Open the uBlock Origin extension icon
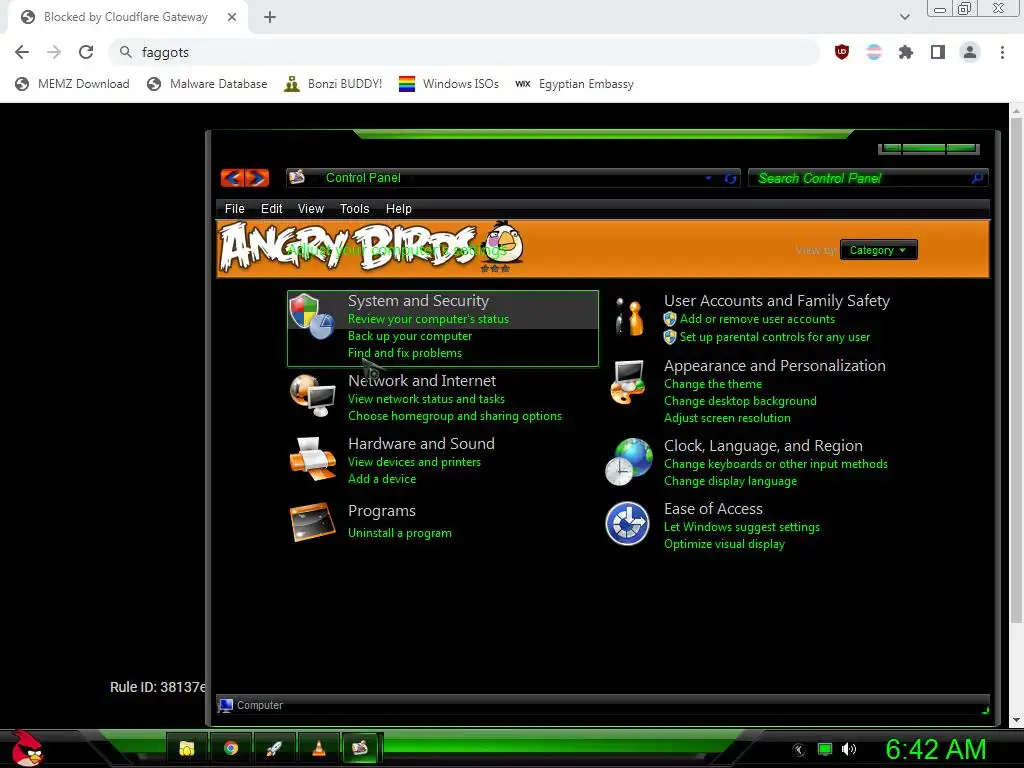The height and width of the screenshot is (768, 1024). pyautogui.click(x=842, y=52)
